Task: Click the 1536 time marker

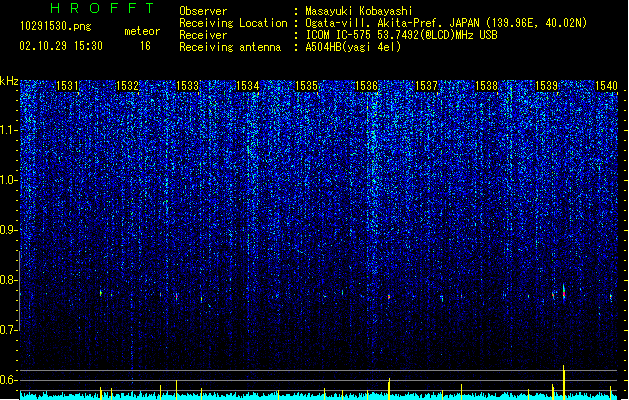Action: [x=367, y=85]
